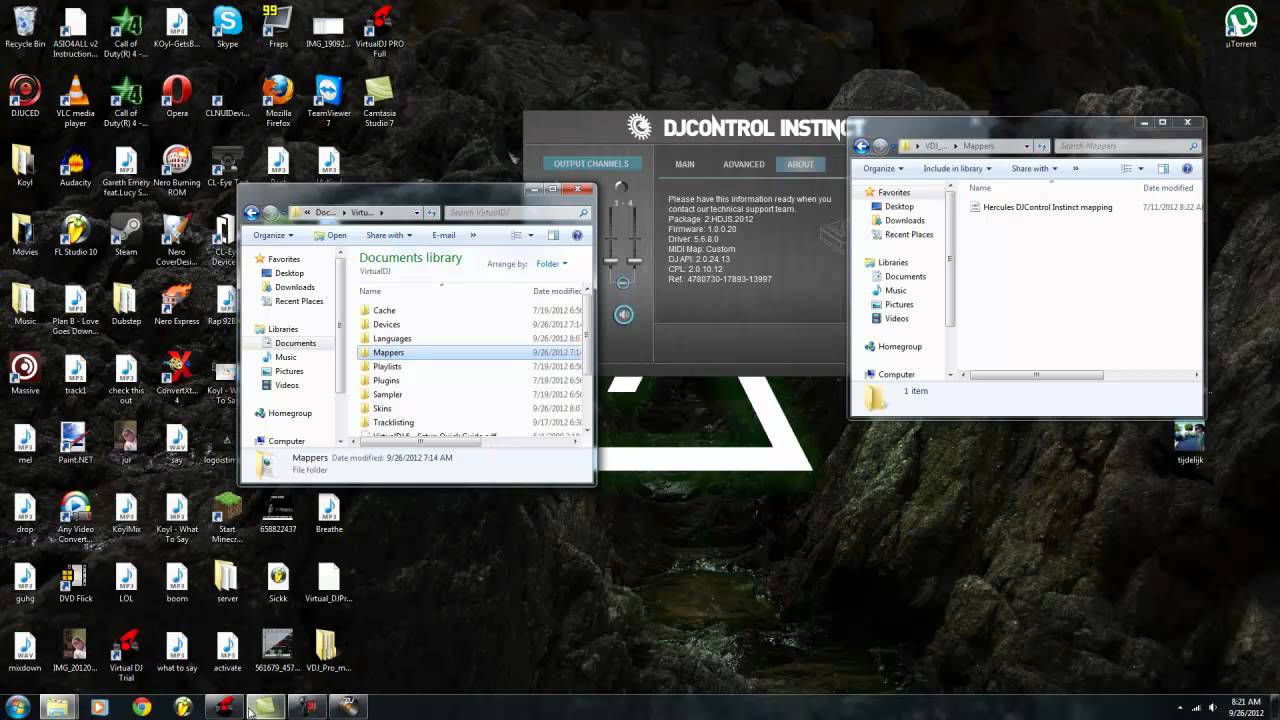
Task: Select ABOUT tab in DJControl Instinct
Action: pos(801,164)
